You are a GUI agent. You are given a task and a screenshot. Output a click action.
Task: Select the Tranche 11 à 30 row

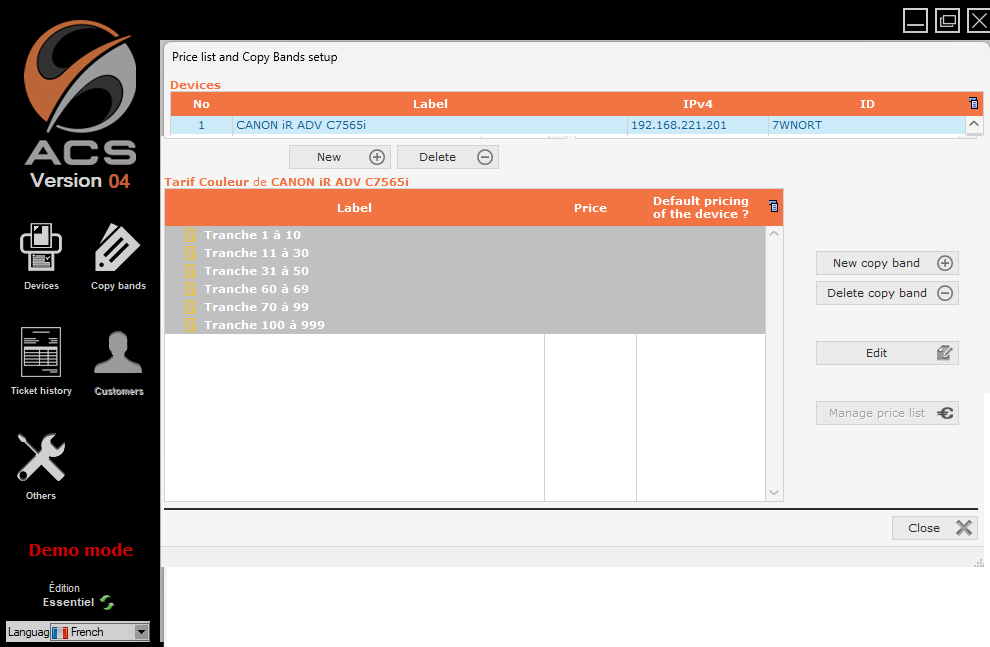tap(465, 253)
